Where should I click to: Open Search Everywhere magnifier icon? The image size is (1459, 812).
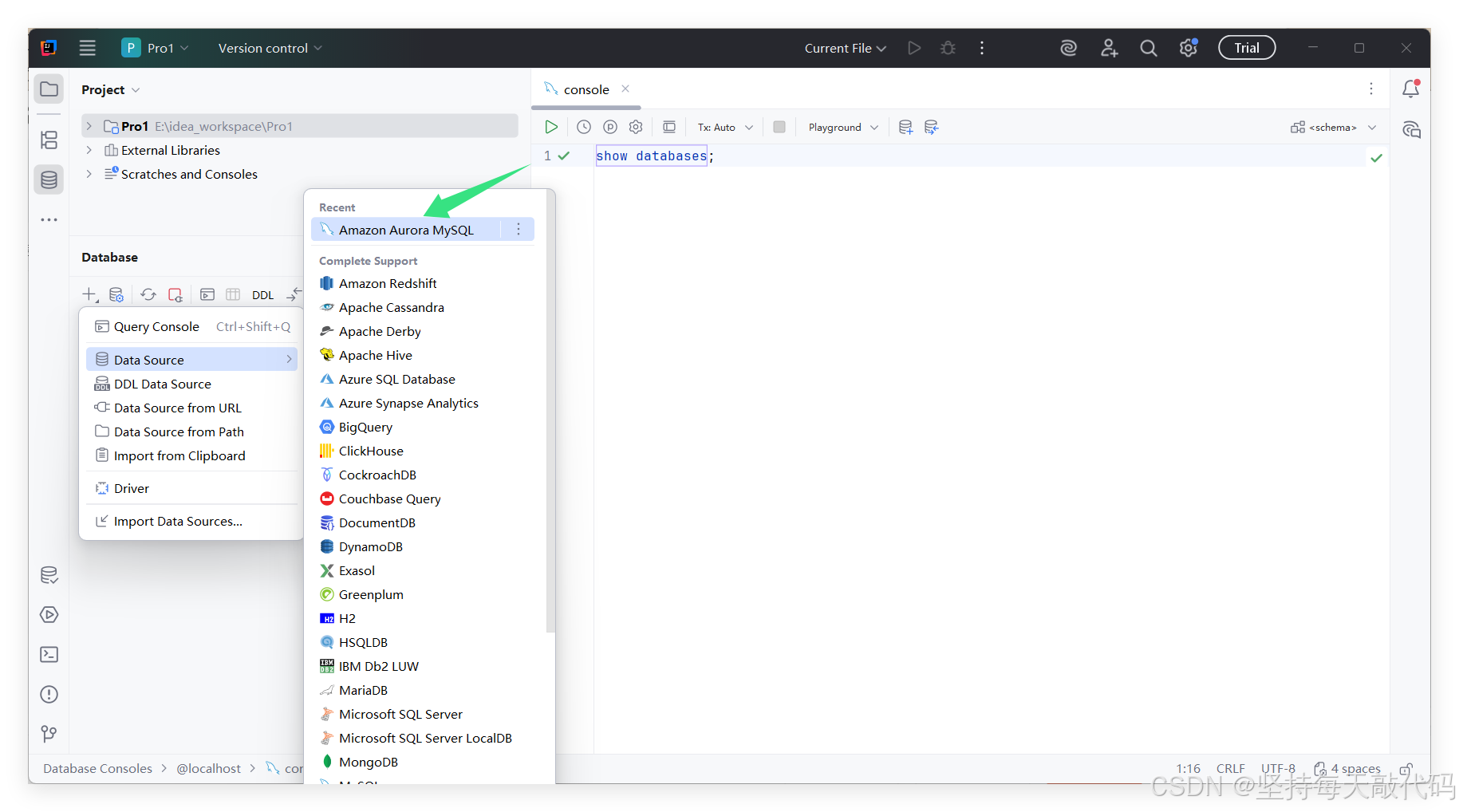[x=1149, y=48]
